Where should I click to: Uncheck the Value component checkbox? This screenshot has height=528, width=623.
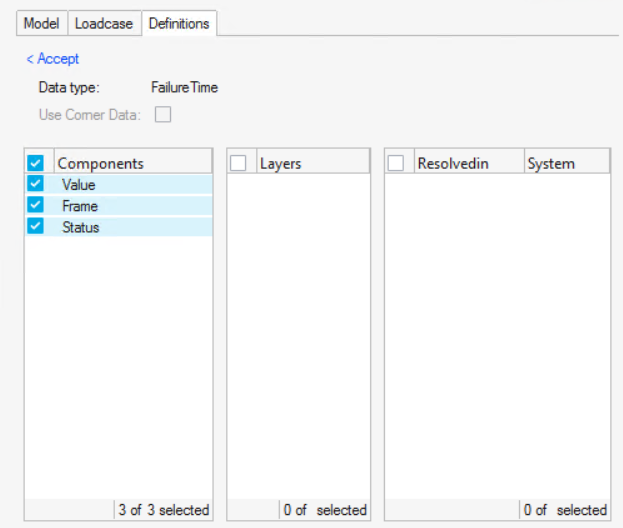pos(36,184)
